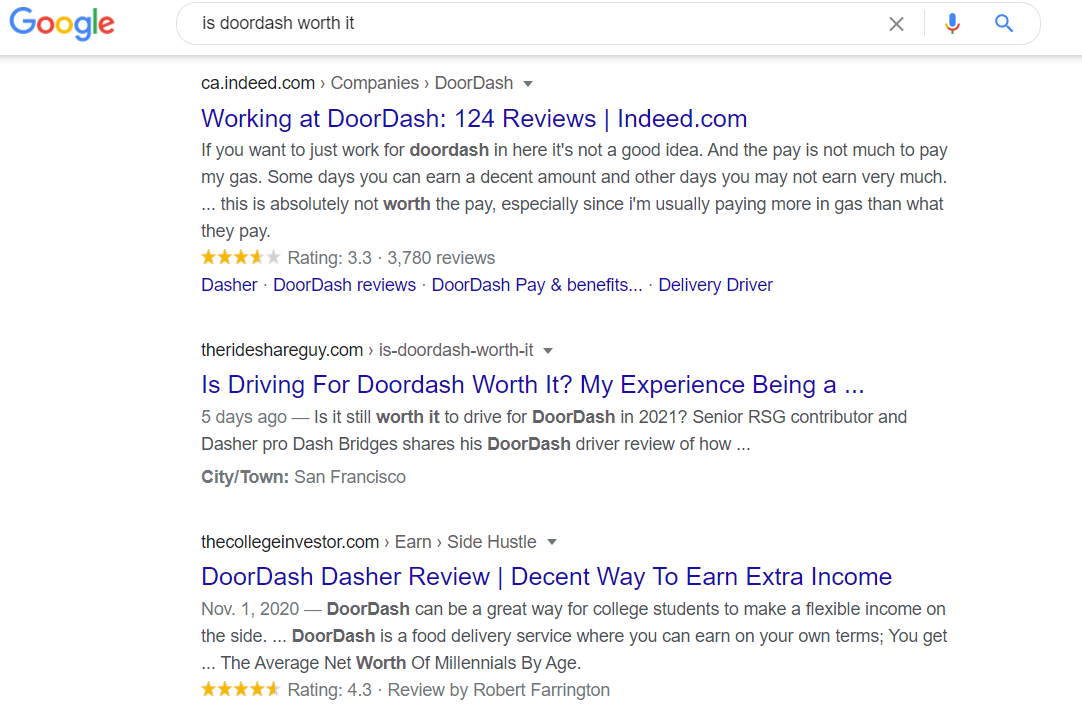The height and width of the screenshot is (723, 1082).
Task: Click the 'therideshareguy.com › is-doordash-worth-it' breadcrumb
Action: [367, 350]
